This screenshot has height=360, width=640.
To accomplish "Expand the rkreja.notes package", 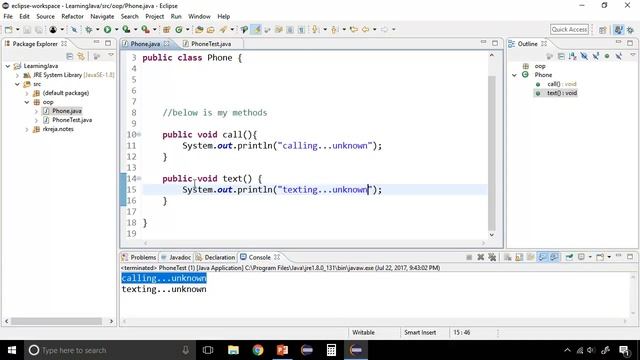I will (27, 129).
